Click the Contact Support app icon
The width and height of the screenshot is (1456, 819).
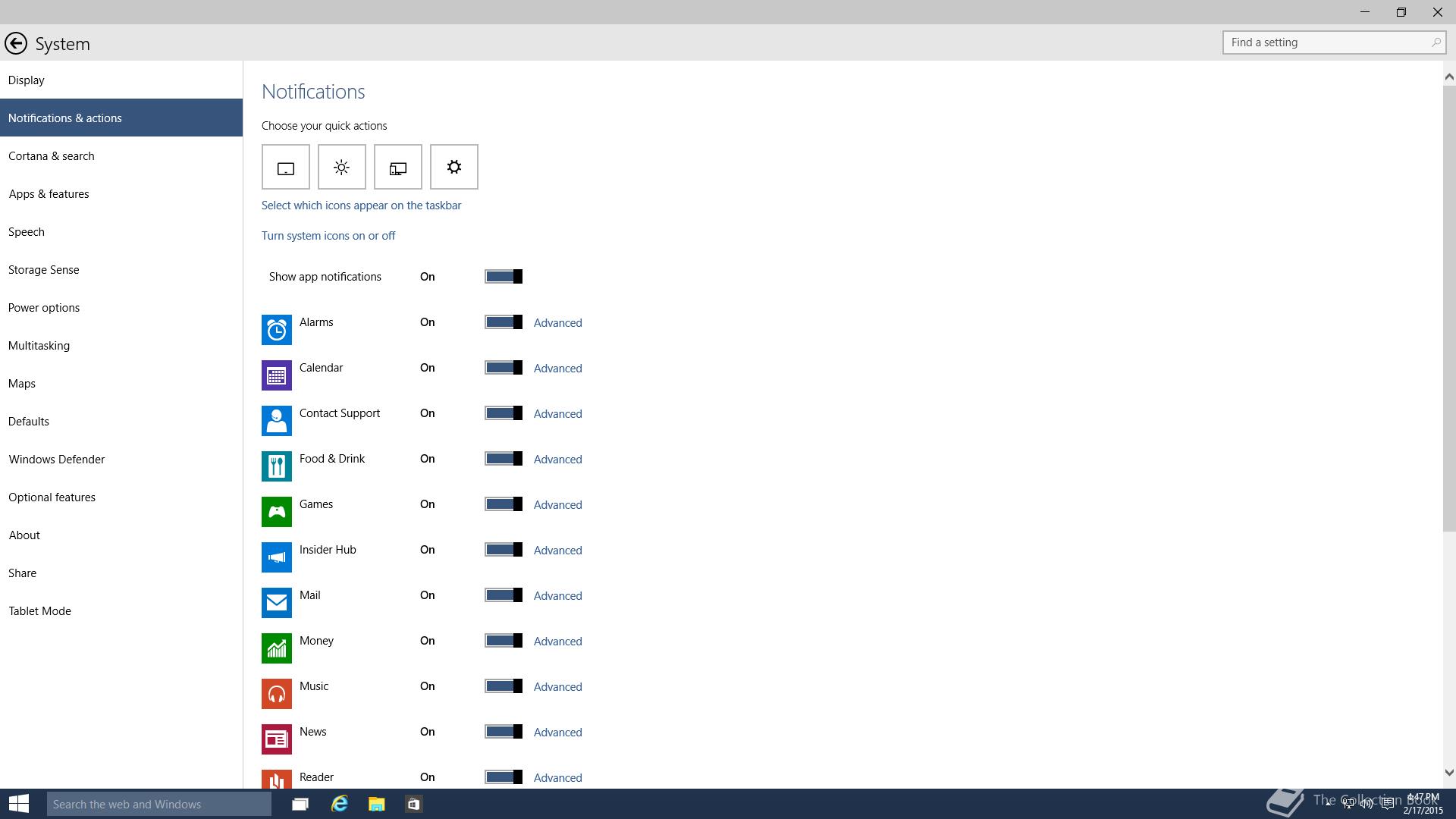click(x=277, y=421)
